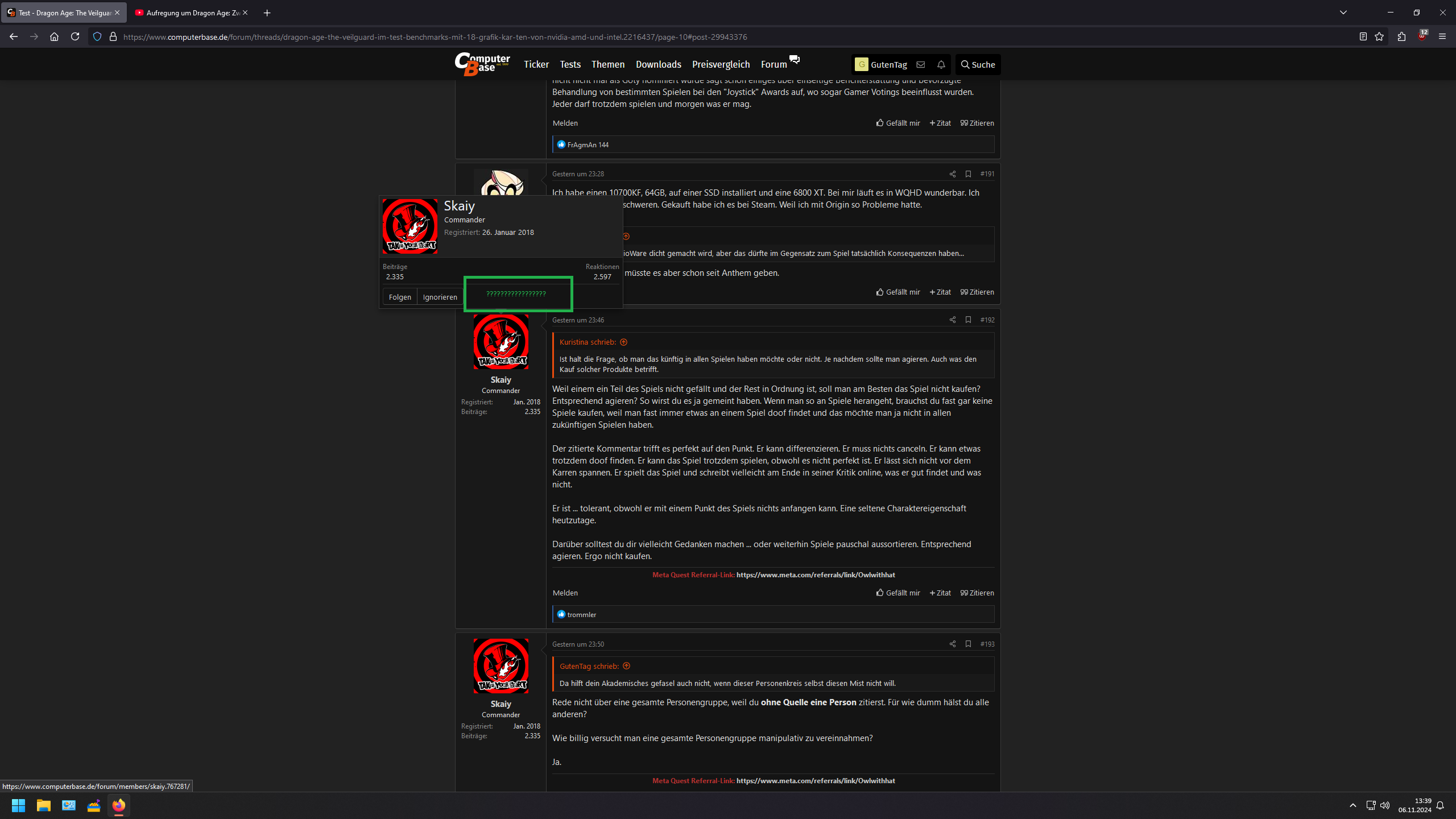Bookmark post #192 via the bookmark ribbon icon
1456x819 pixels.
(969, 320)
